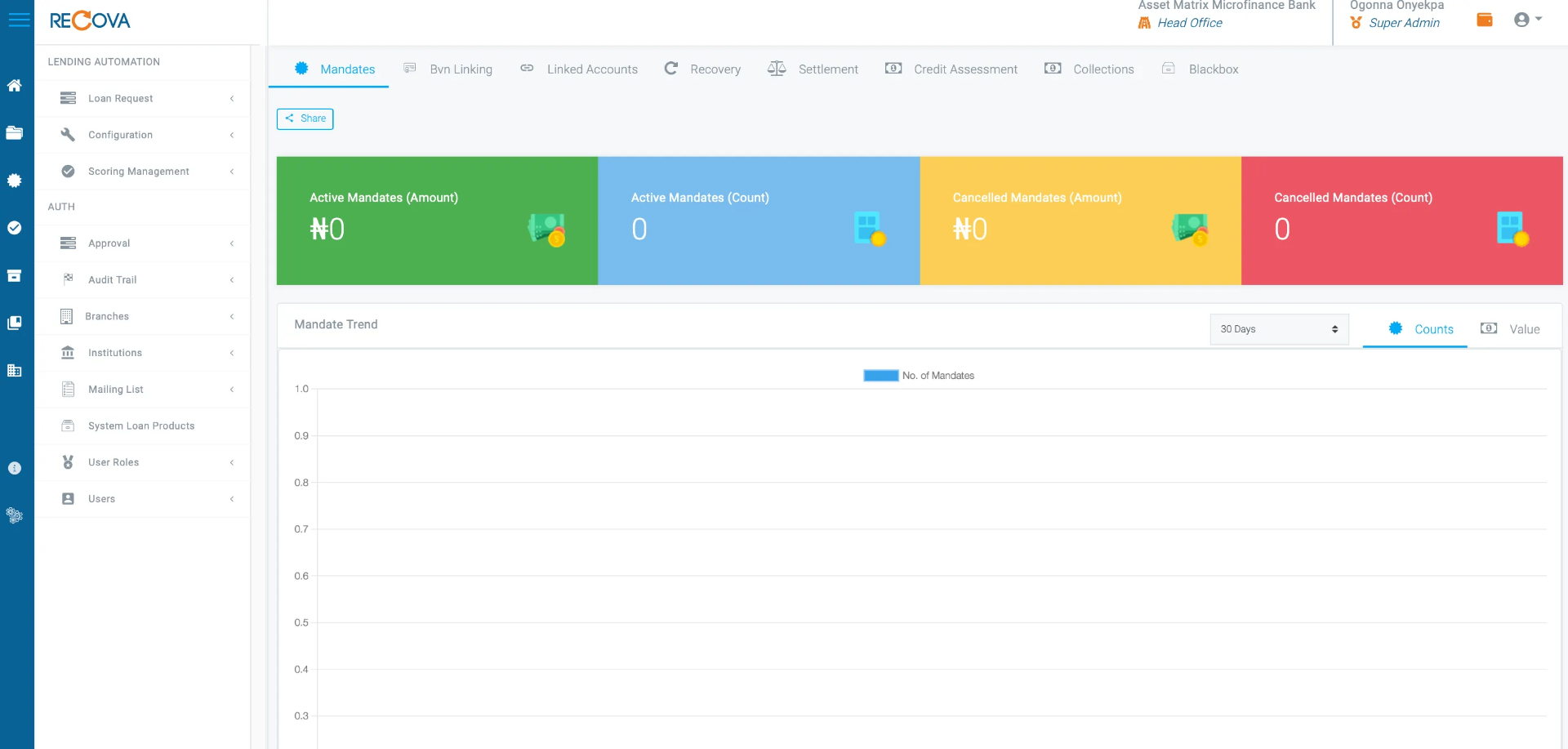Click the info circle icon in left rail
This screenshot has width=1568, height=749.
click(15, 468)
